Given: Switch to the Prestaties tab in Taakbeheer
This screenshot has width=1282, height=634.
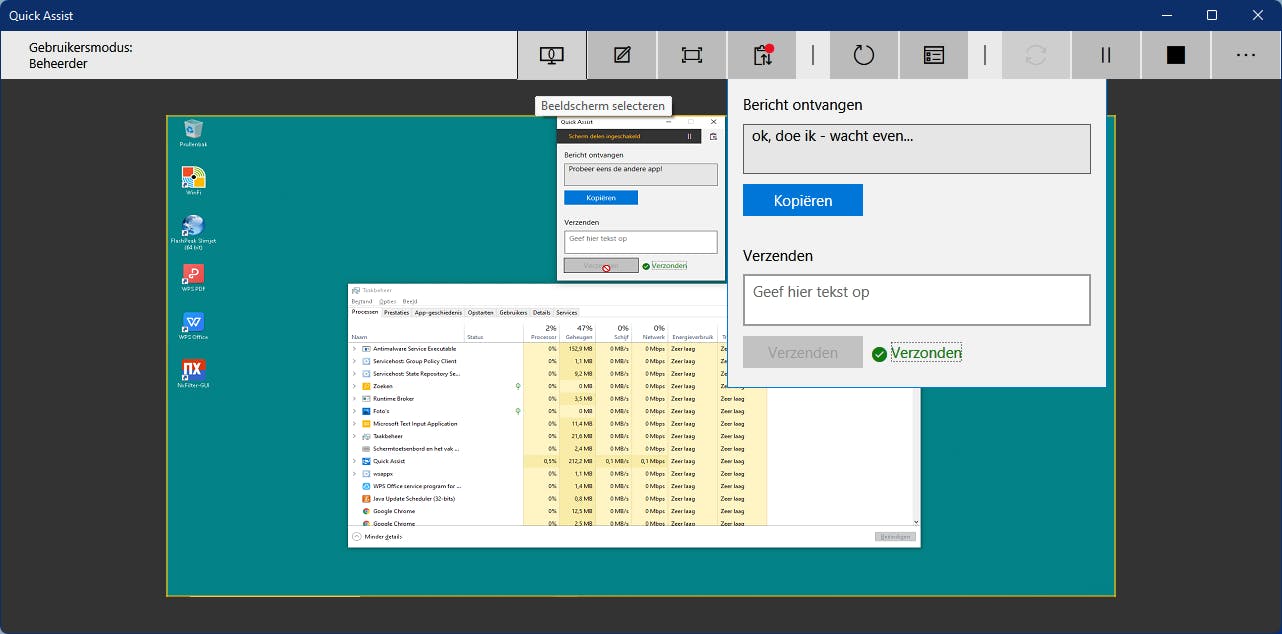Looking at the screenshot, I should click(x=396, y=312).
